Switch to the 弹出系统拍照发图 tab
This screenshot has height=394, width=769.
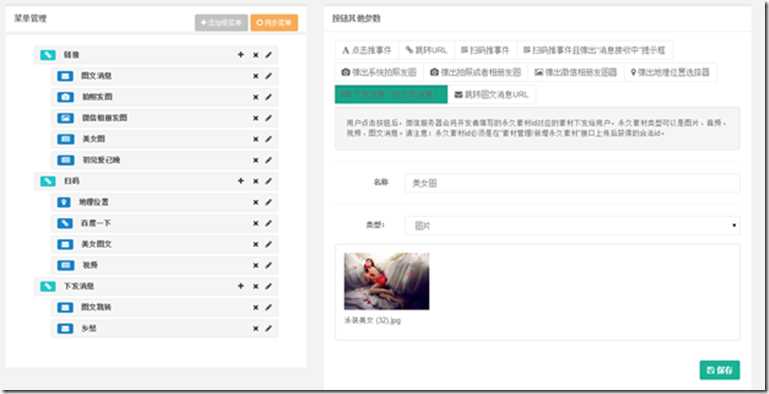point(379,72)
